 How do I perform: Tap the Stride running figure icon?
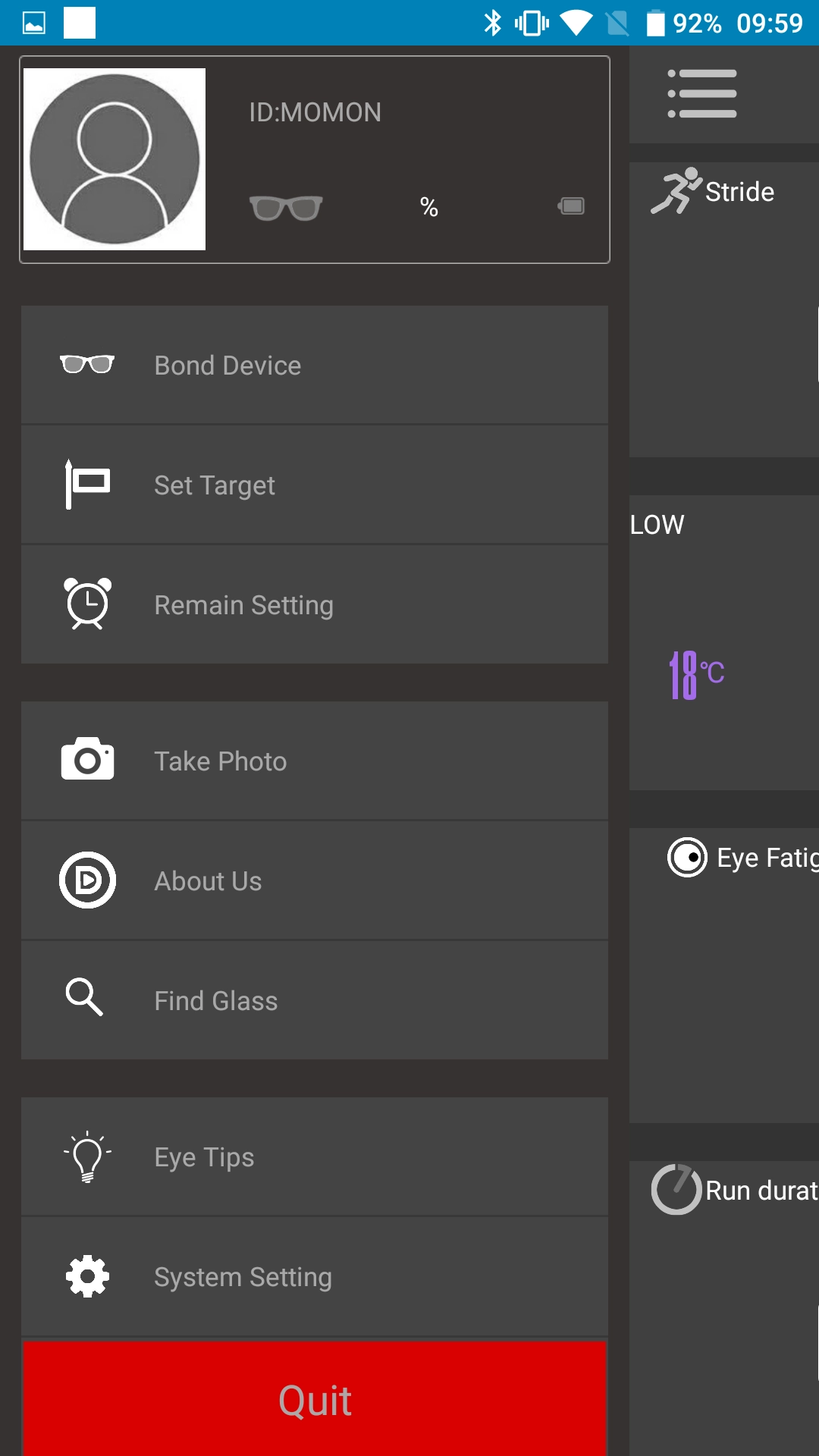coord(676,191)
